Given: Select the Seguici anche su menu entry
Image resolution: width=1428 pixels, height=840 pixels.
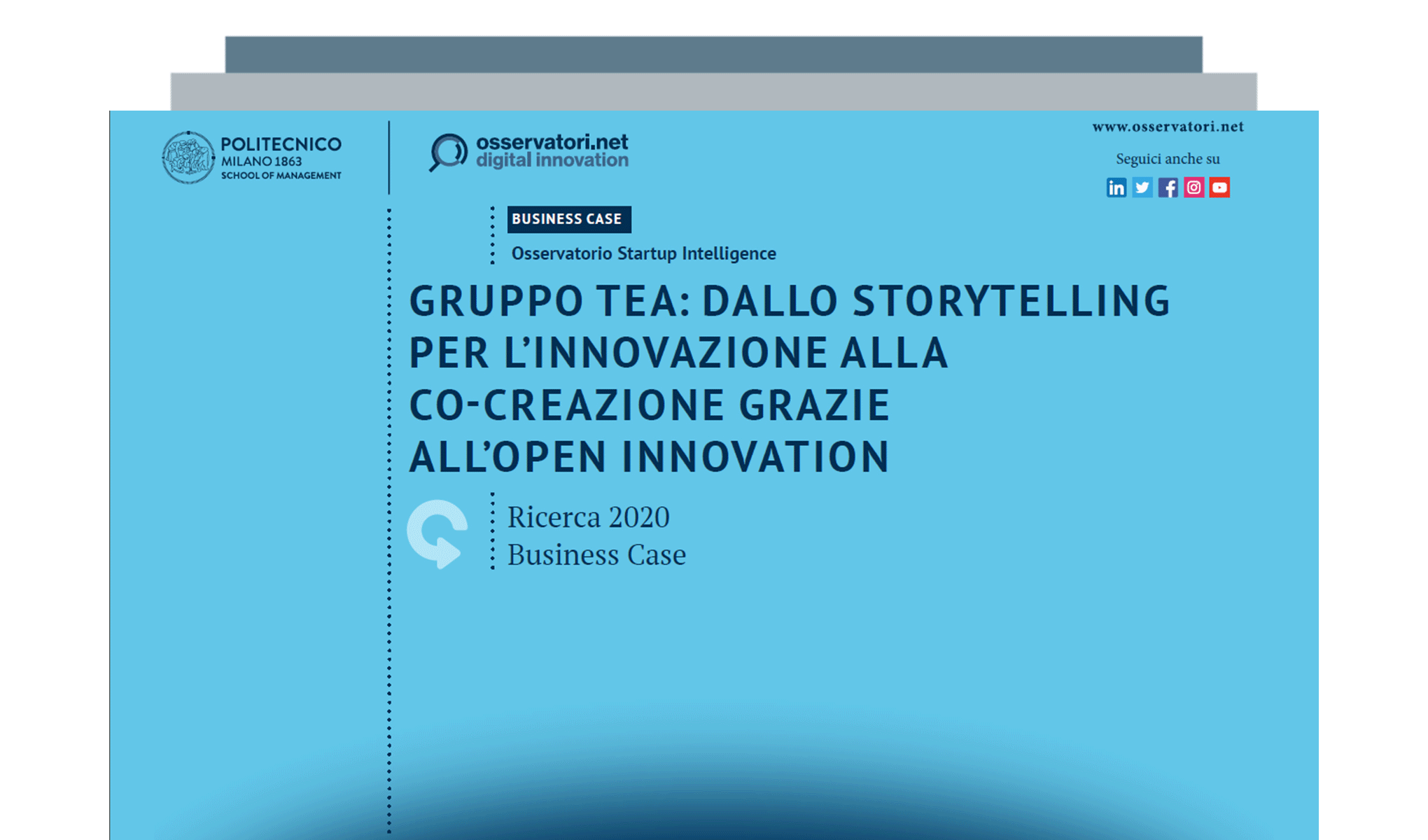Looking at the screenshot, I should (x=1168, y=158).
